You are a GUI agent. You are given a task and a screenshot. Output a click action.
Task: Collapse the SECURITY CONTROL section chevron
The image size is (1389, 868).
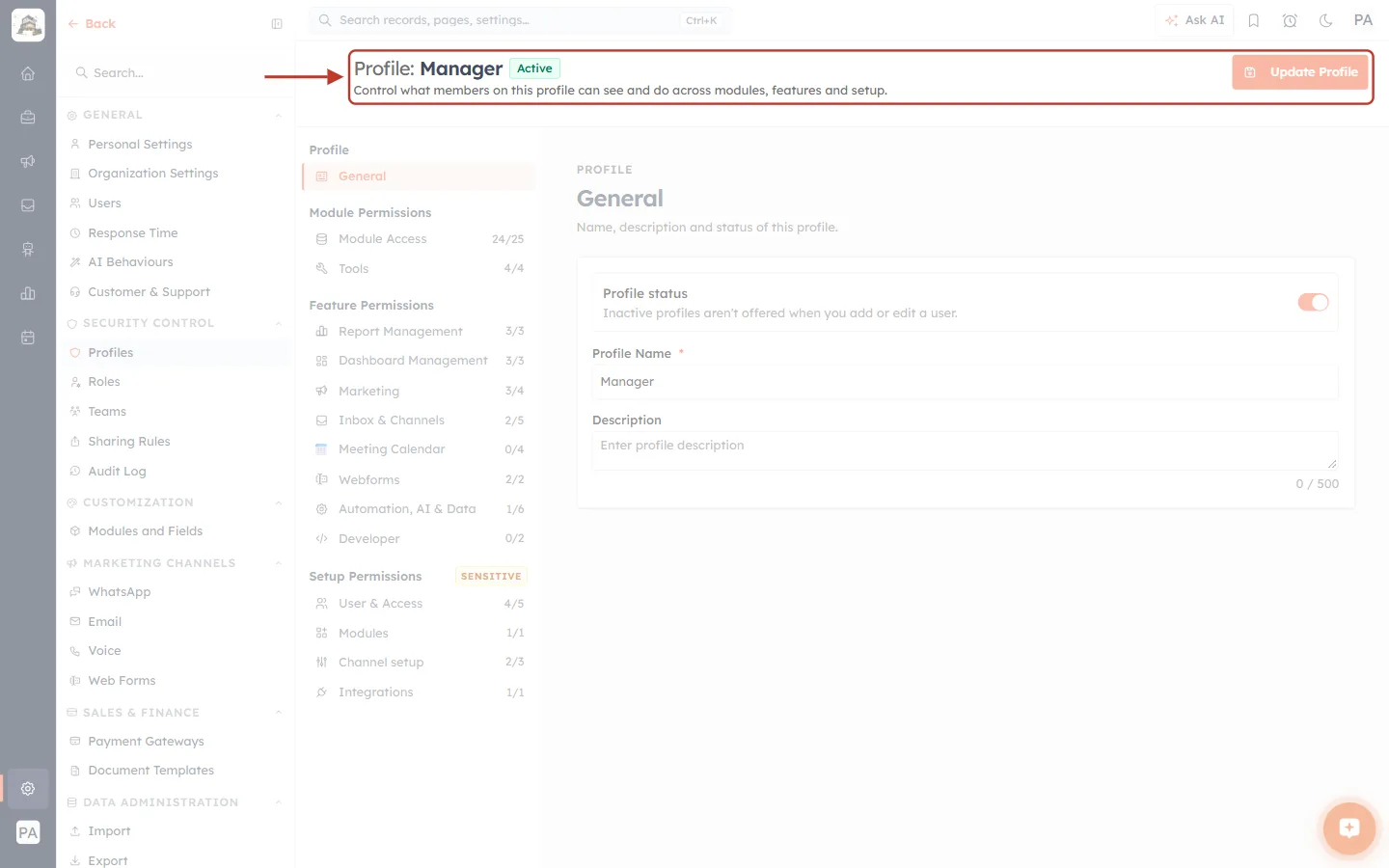279,324
